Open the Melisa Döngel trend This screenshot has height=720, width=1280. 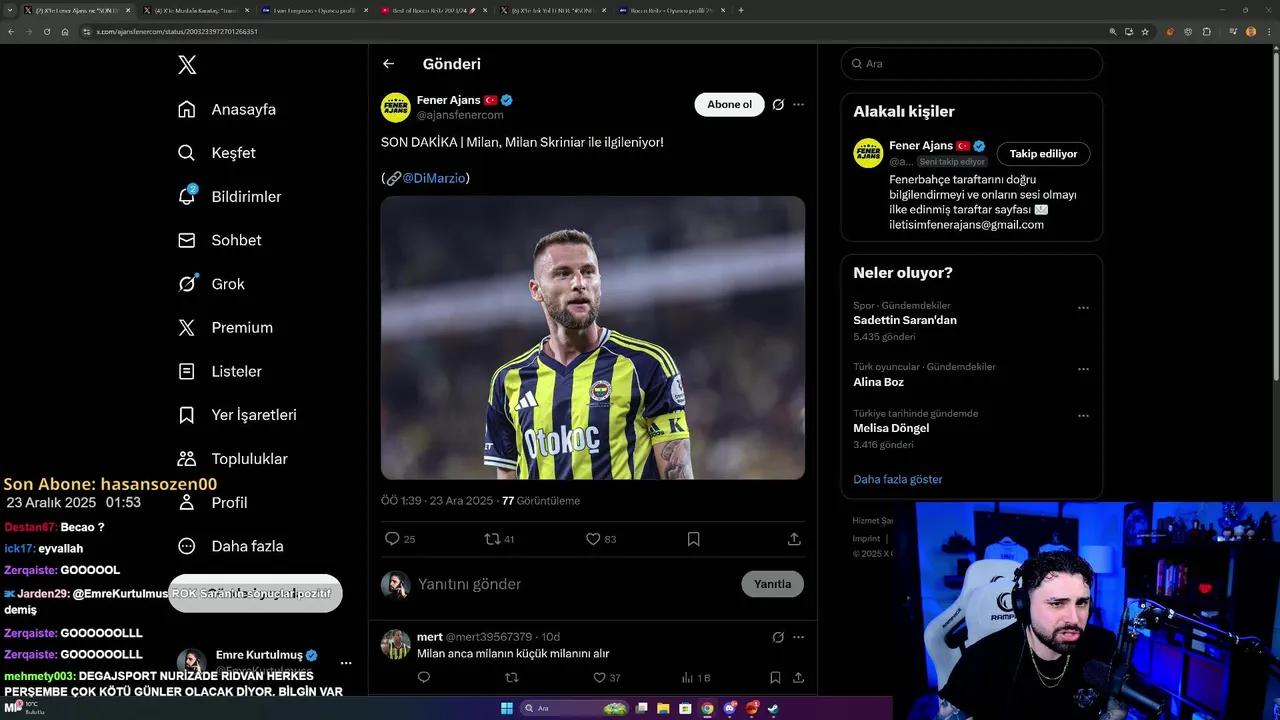(x=891, y=428)
